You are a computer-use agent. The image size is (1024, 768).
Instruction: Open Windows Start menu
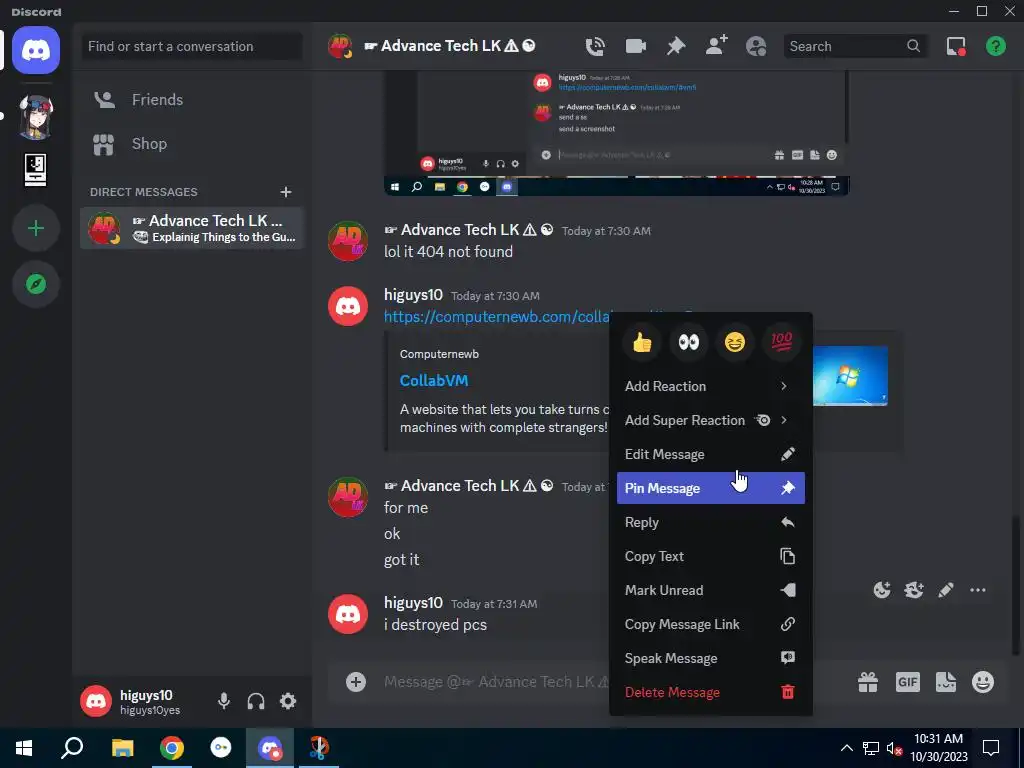click(x=24, y=748)
